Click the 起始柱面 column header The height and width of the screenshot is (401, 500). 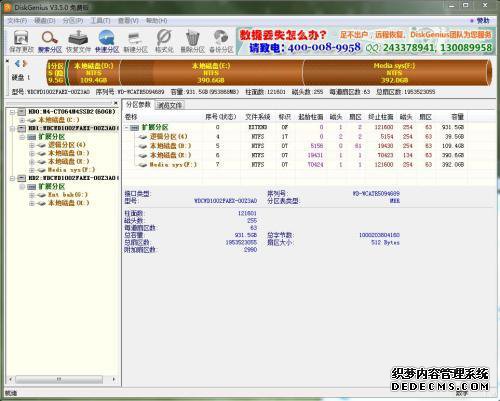click(310, 117)
